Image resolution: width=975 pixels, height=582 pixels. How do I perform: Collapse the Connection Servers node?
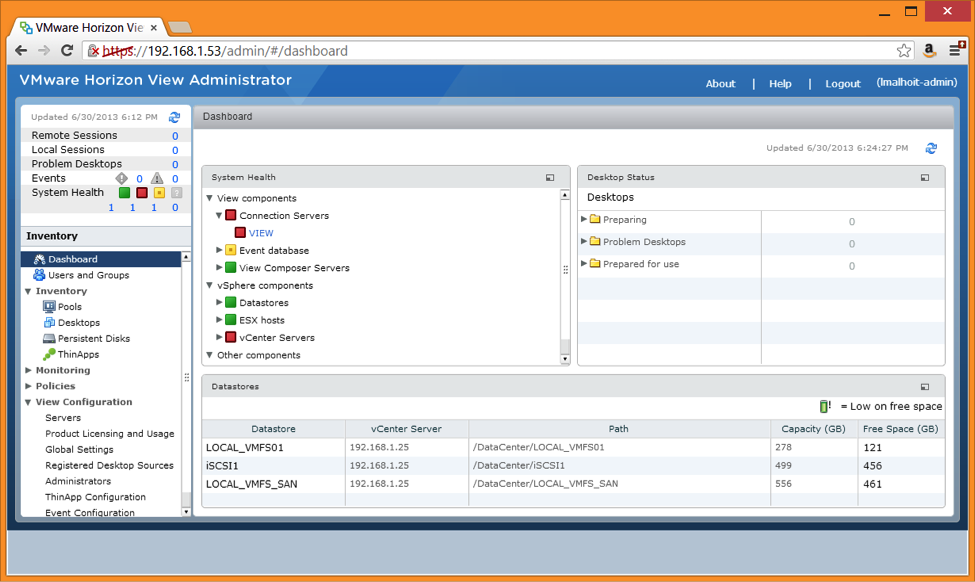pyautogui.click(x=219, y=216)
